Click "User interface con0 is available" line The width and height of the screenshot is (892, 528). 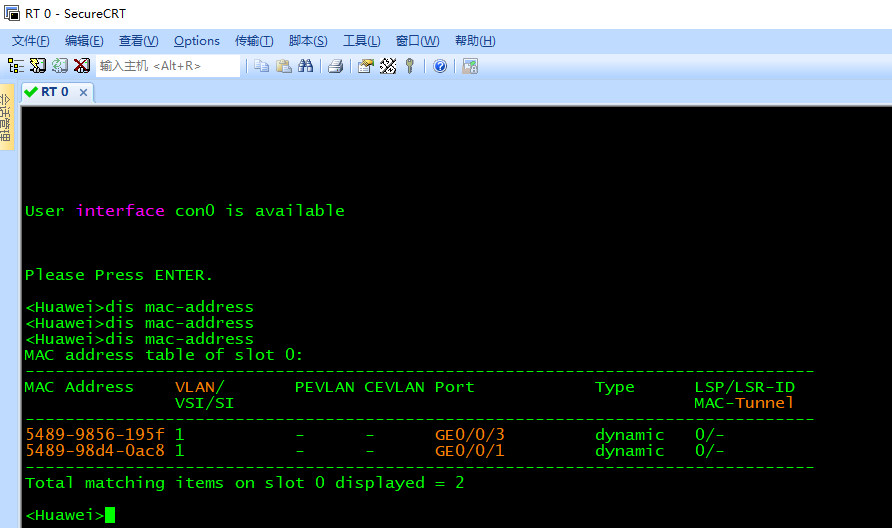pyautogui.click(x=185, y=211)
